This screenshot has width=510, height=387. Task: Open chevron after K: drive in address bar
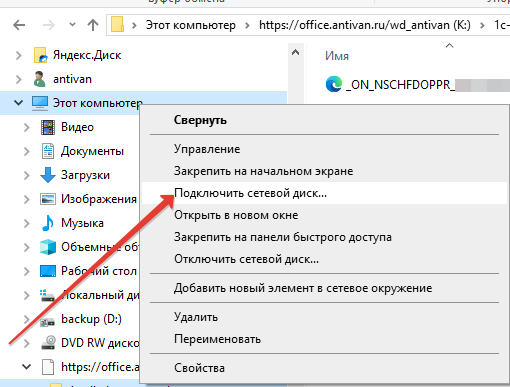pos(482,25)
